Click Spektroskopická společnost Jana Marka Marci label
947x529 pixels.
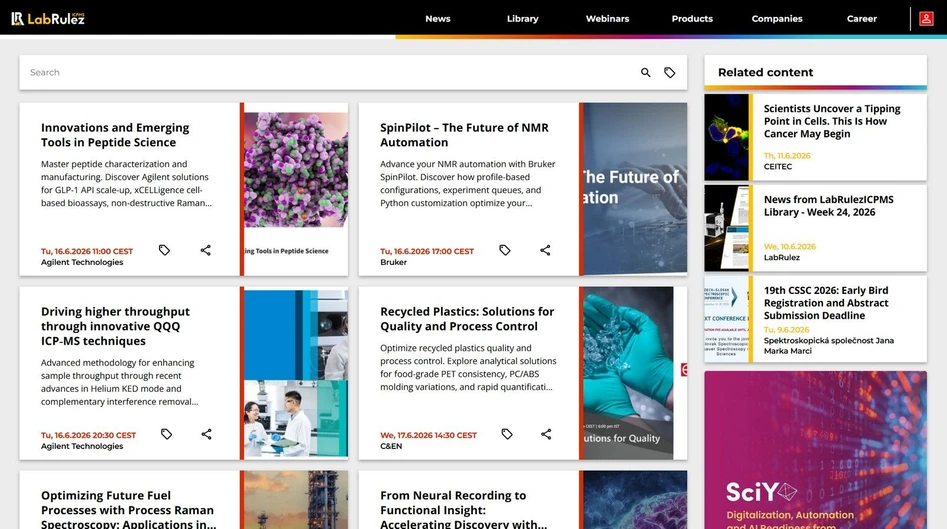(x=829, y=345)
